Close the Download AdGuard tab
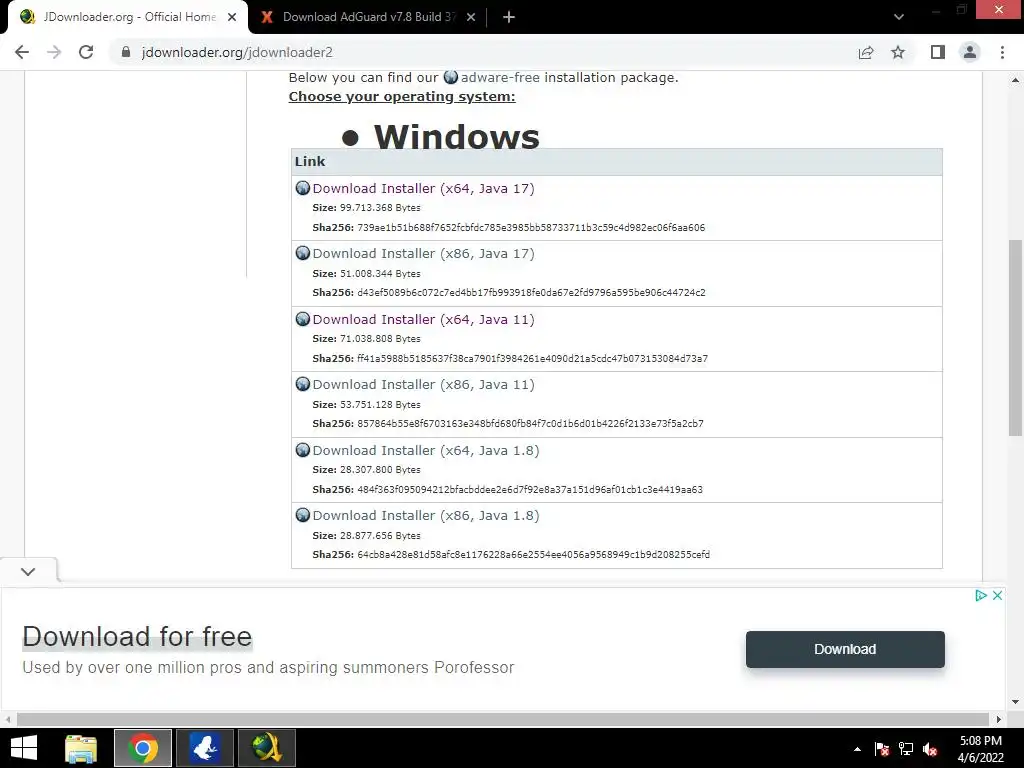The width and height of the screenshot is (1024, 768). (x=471, y=17)
